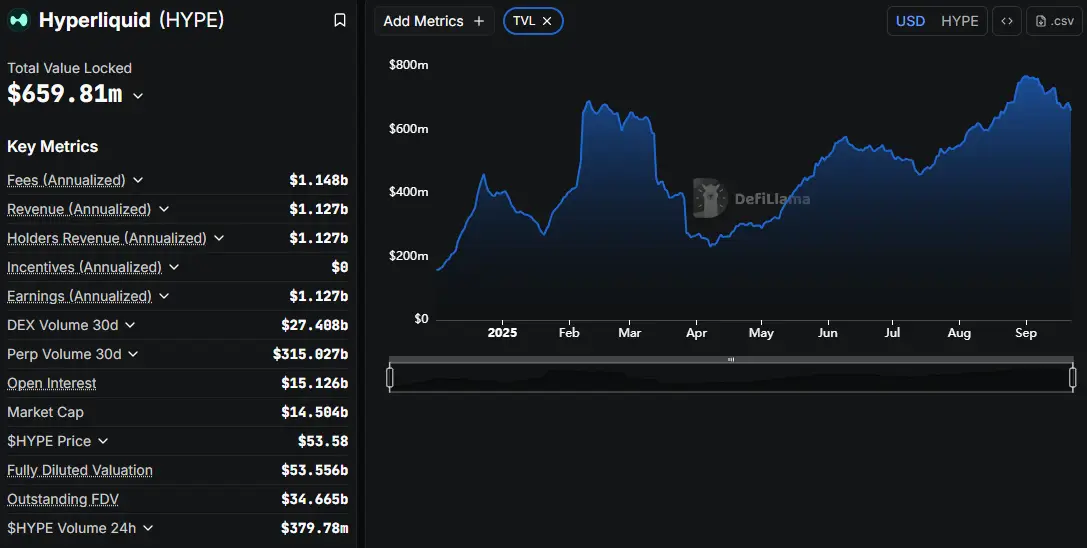Click the plus icon in Add Metrics
The width and height of the screenshot is (1087, 548).
click(479, 21)
